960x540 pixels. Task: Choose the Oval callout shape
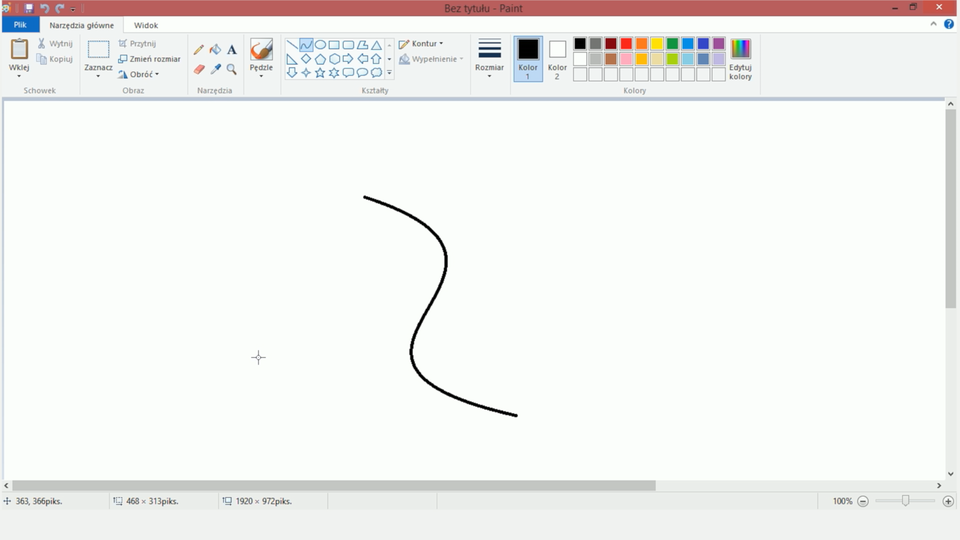tap(362, 72)
